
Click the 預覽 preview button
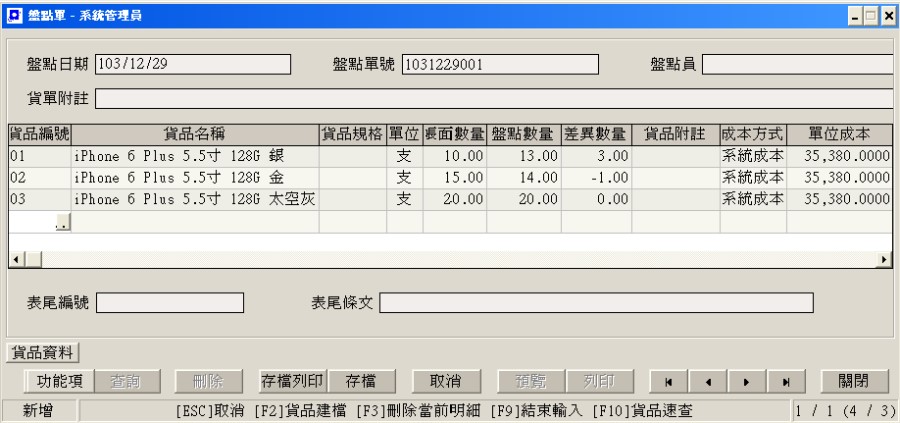pos(532,382)
